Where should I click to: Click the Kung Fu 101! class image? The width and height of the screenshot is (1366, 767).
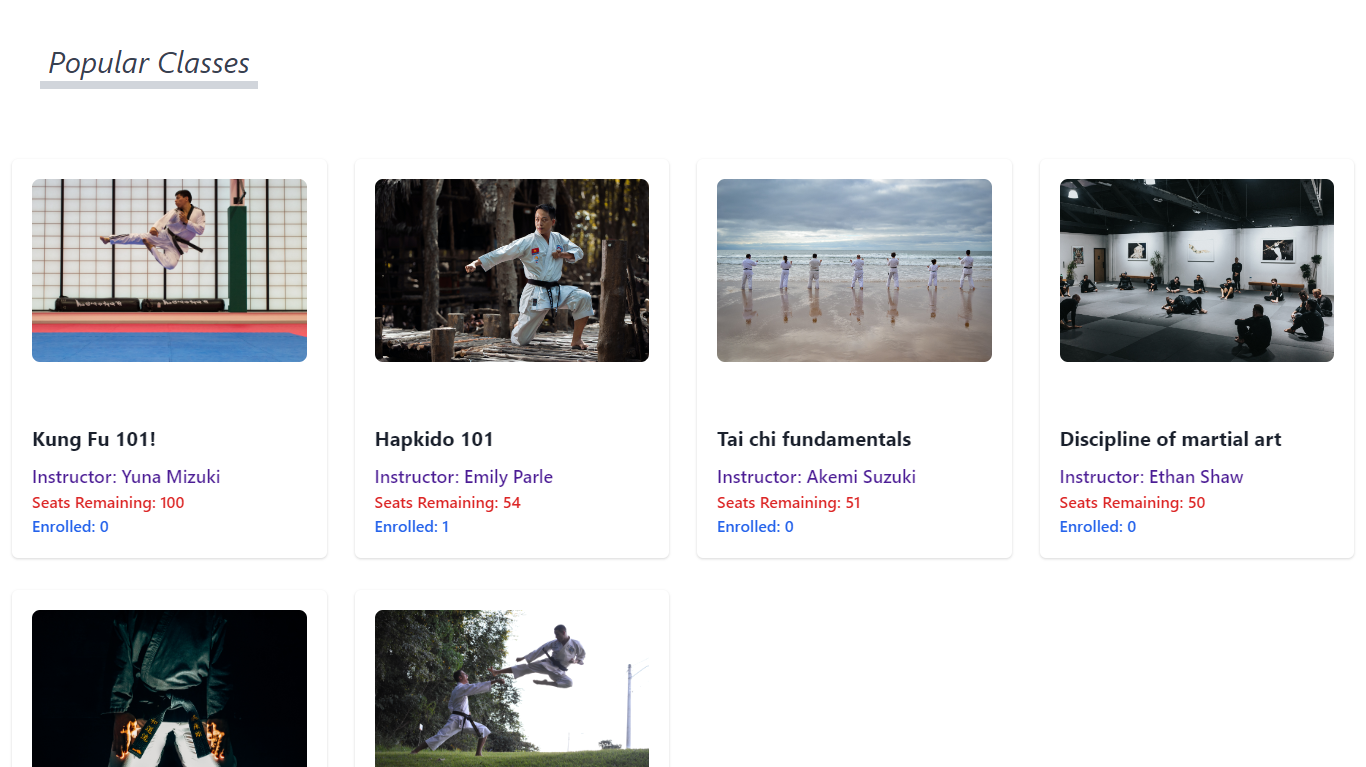[x=169, y=270]
